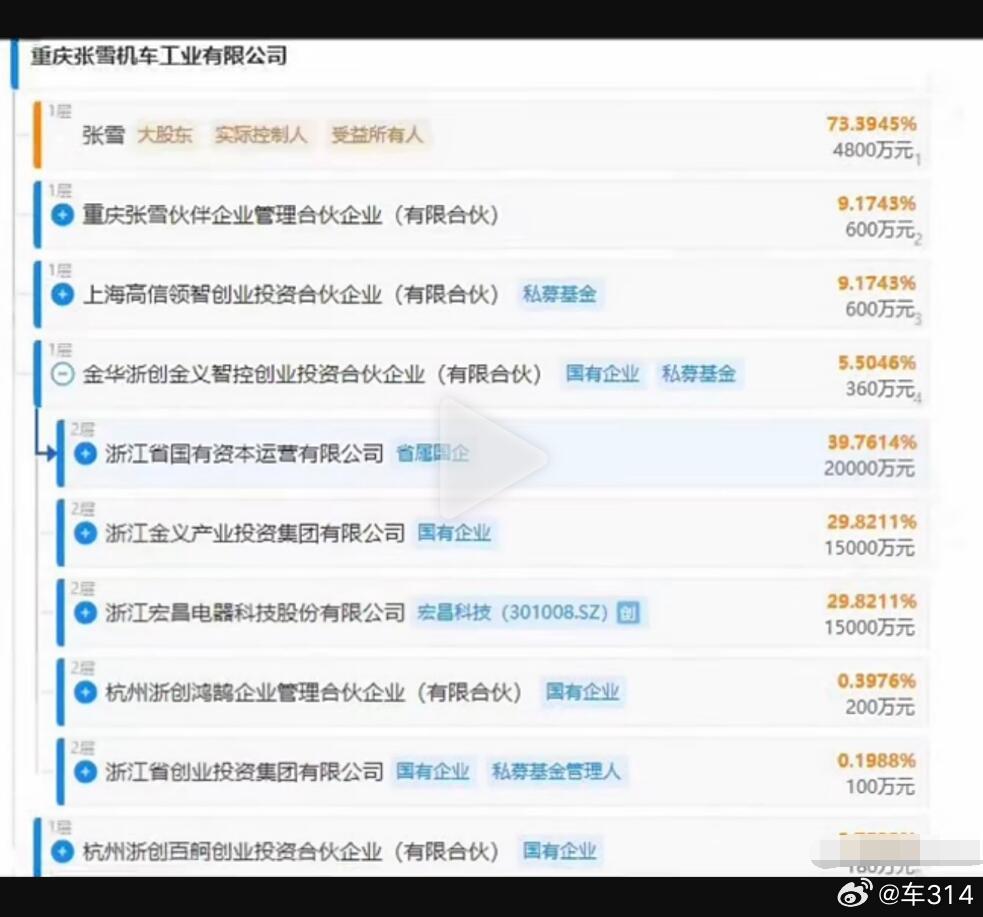This screenshot has height=917, width=983.
Task: Click 国有企业 tag on 金华浙创金义智控 row
Action: point(602,374)
